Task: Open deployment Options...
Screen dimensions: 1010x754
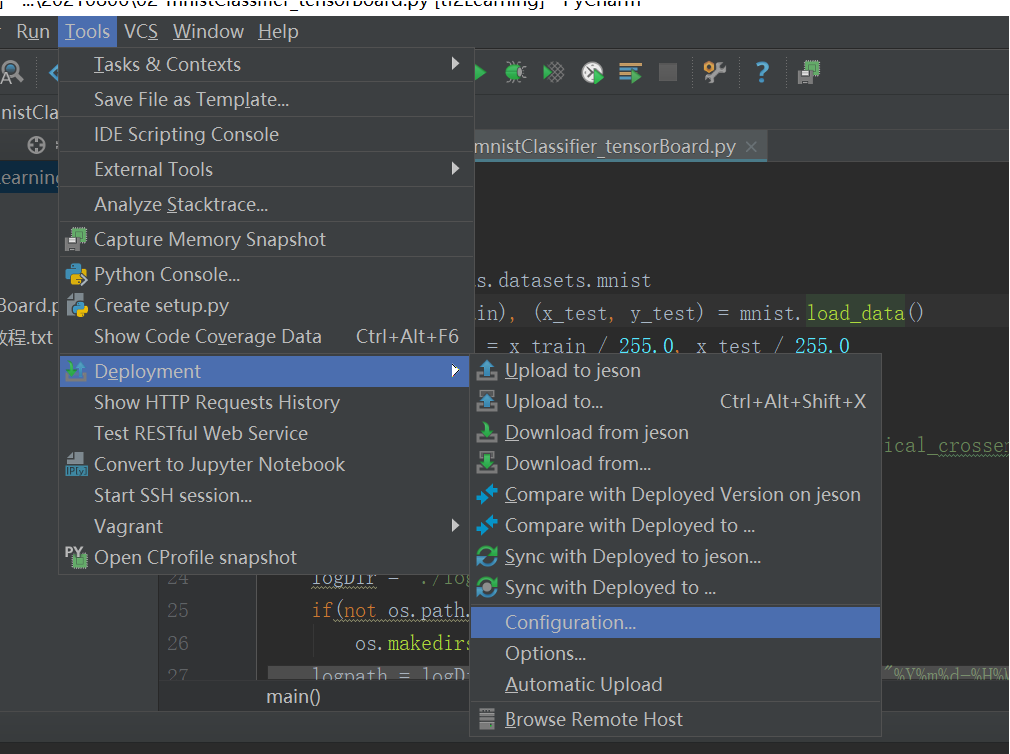Action: pyautogui.click(x=676, y=654)
